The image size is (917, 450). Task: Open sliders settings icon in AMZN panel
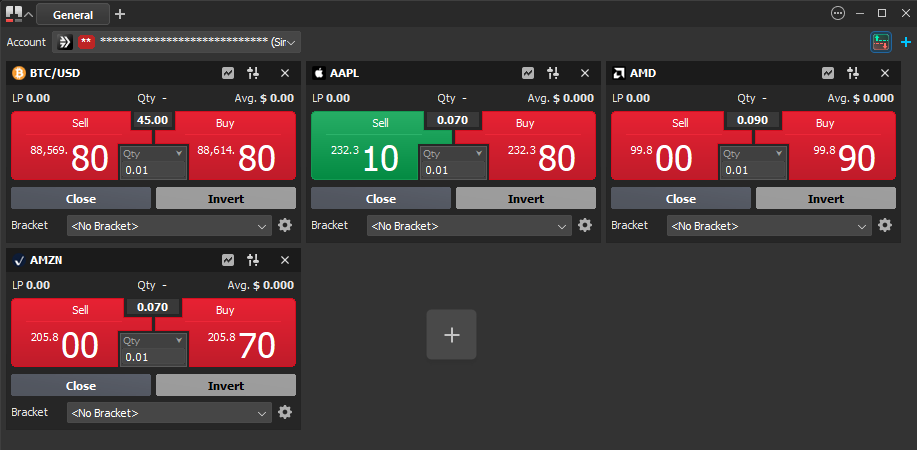pyautogui.click(x=253, y=260)
